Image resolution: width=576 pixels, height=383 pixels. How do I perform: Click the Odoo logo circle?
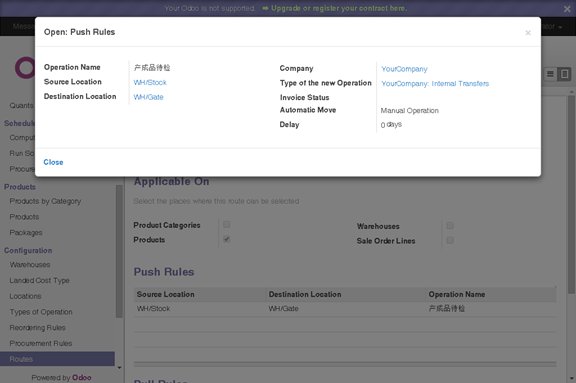[25, 68]
